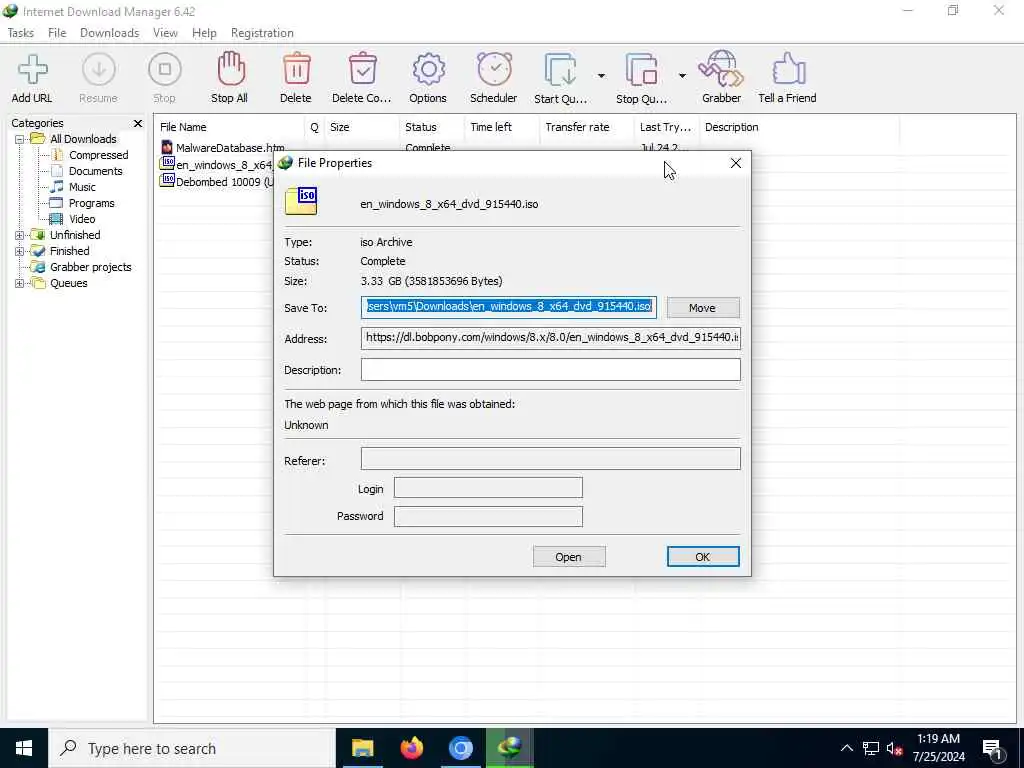
Task: Open the Tasks menu
Action: (20, 33)
